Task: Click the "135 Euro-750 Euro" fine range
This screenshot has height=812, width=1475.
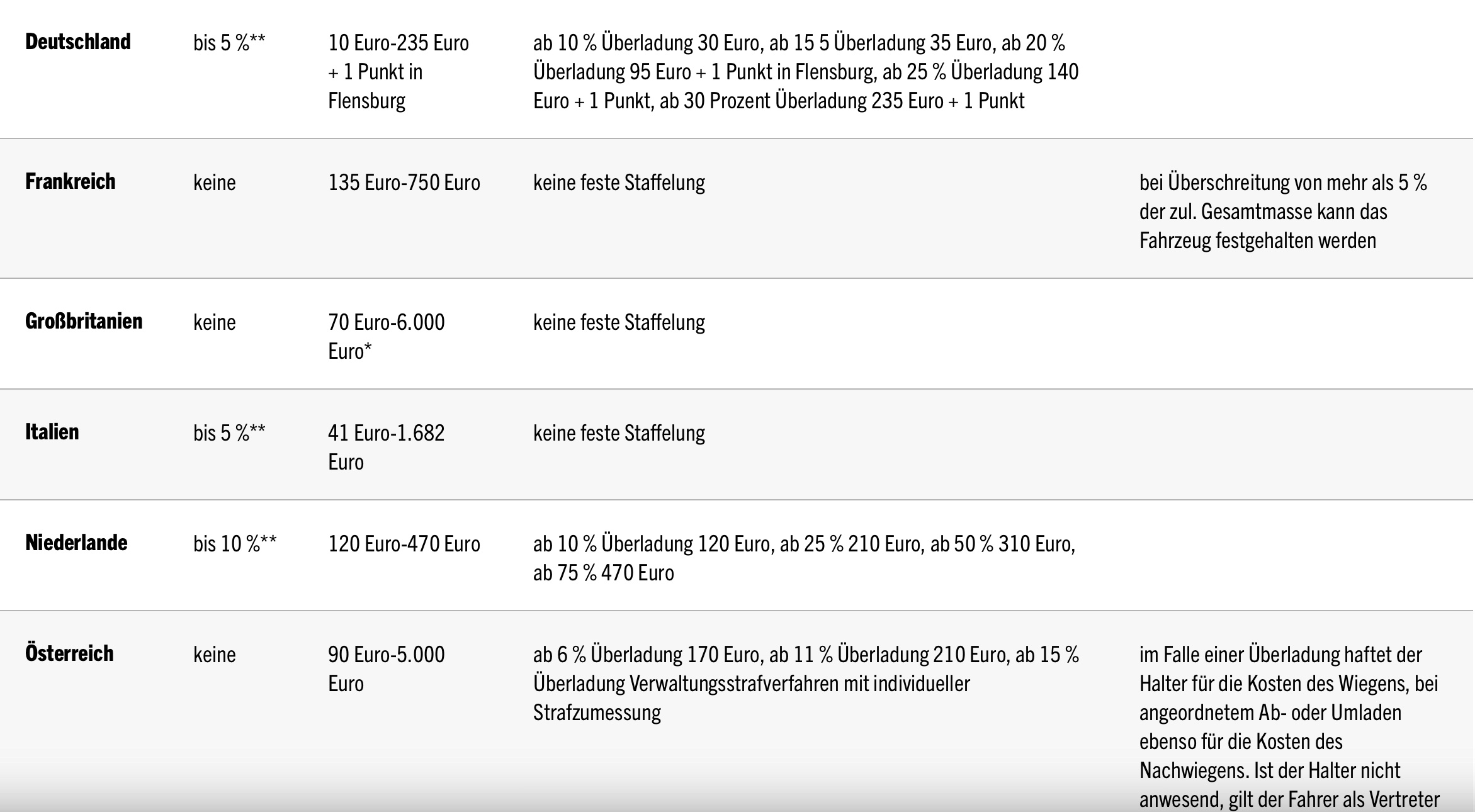Action: 404,183
